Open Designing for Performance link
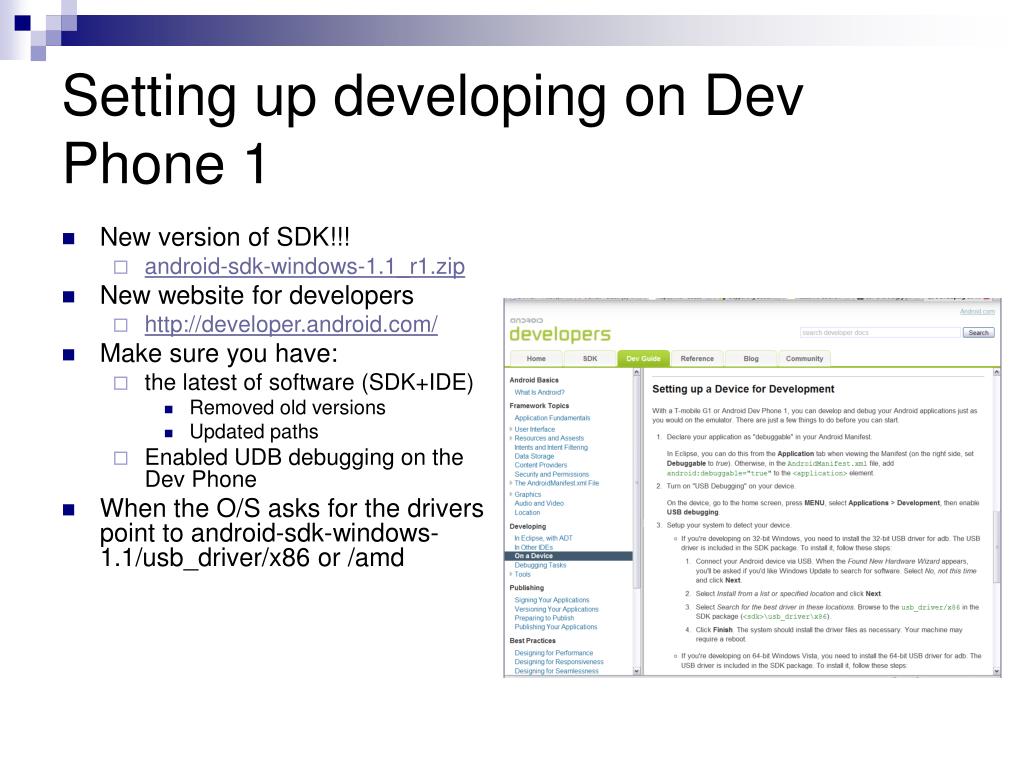 pos(554,653)
